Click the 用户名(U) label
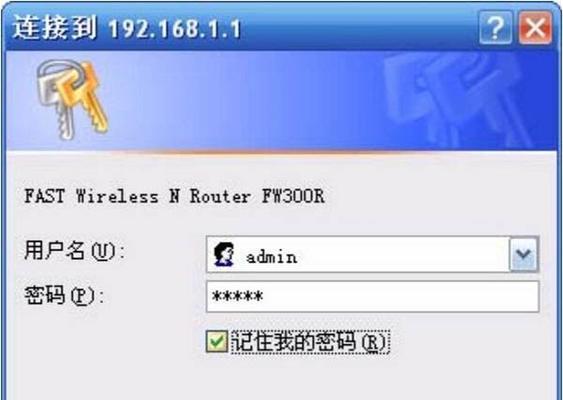Viewport: 563px width, 400px height. pyautogui.click(x=74, y=251)
